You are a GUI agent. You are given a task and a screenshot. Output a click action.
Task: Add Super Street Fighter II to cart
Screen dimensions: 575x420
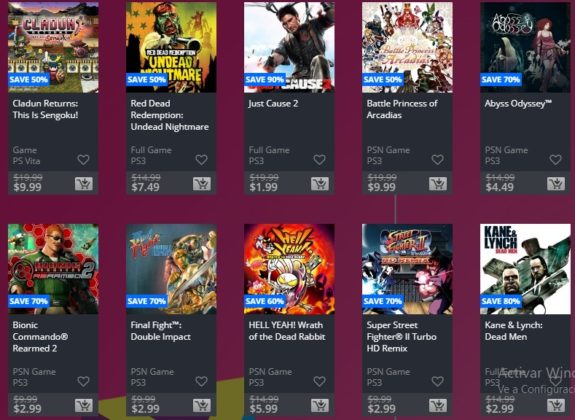pos(438,405)
